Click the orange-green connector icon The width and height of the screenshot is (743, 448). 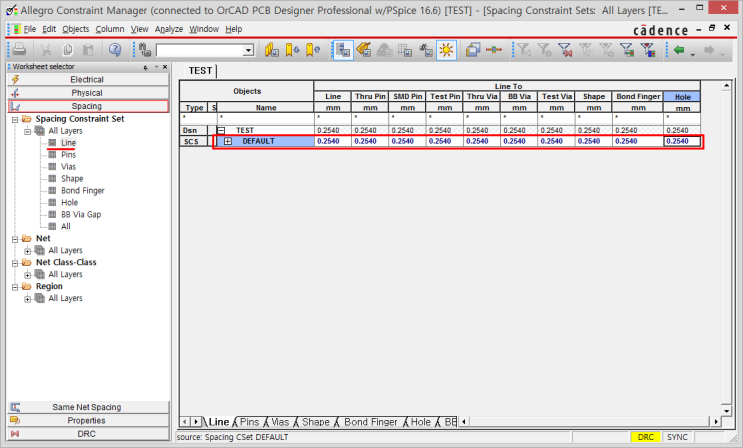pos(494,50)
